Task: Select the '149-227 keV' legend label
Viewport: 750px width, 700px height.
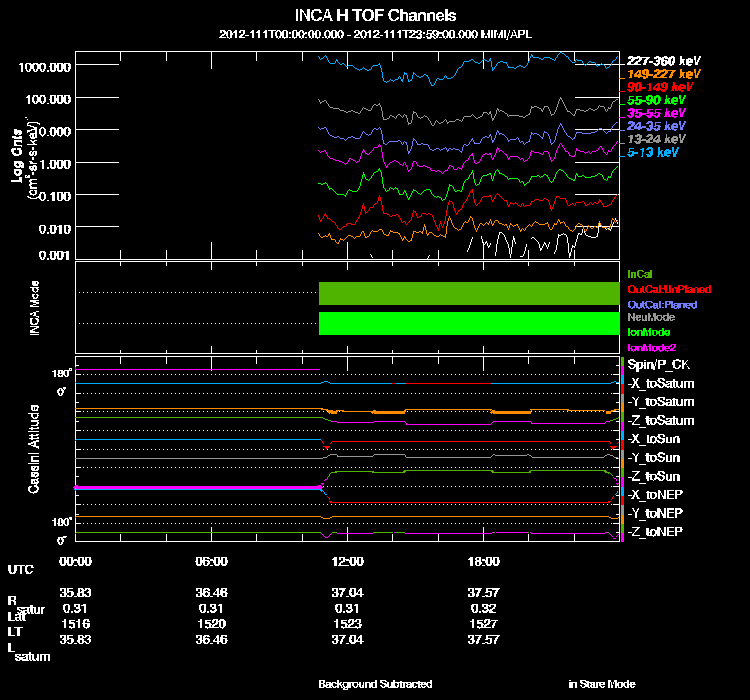Action: (x=663, y=74)
